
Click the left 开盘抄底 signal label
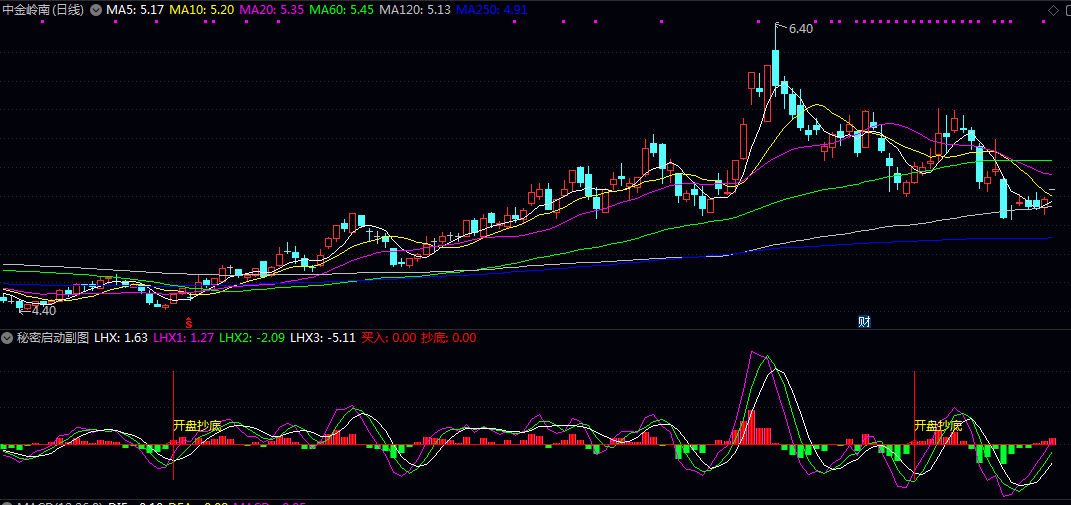(x=196, y=426)
